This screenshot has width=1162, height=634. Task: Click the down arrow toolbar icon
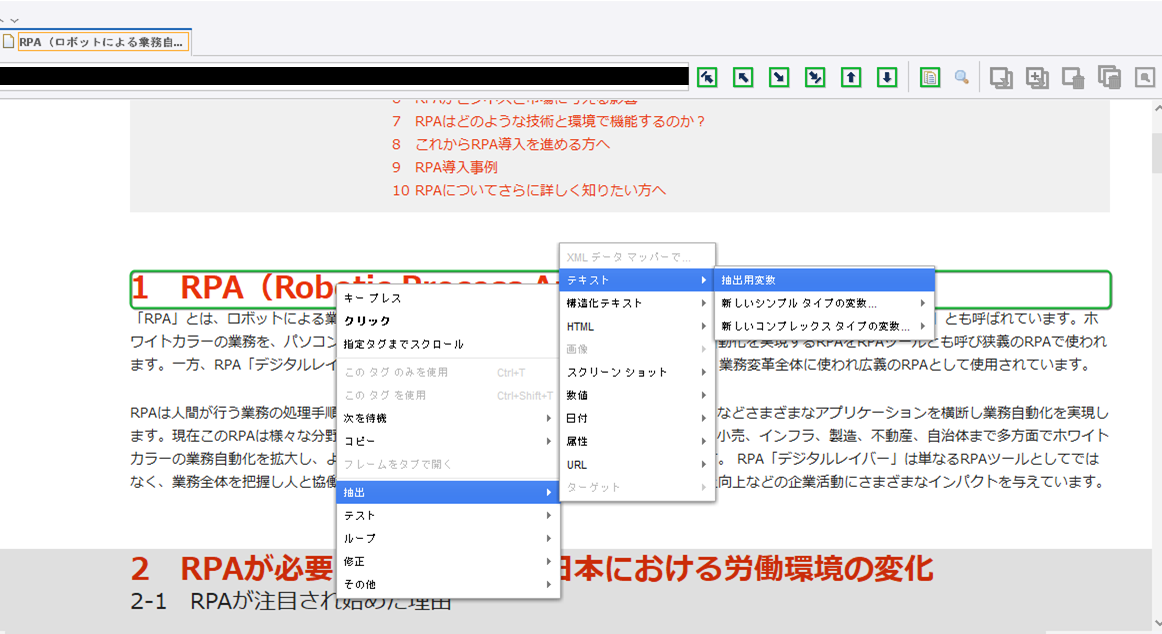887,77
